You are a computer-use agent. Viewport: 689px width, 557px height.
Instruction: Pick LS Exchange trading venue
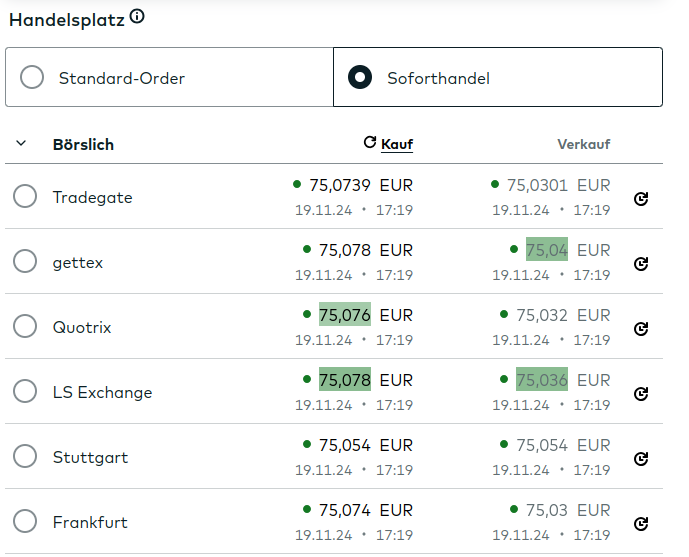point(25,392)
